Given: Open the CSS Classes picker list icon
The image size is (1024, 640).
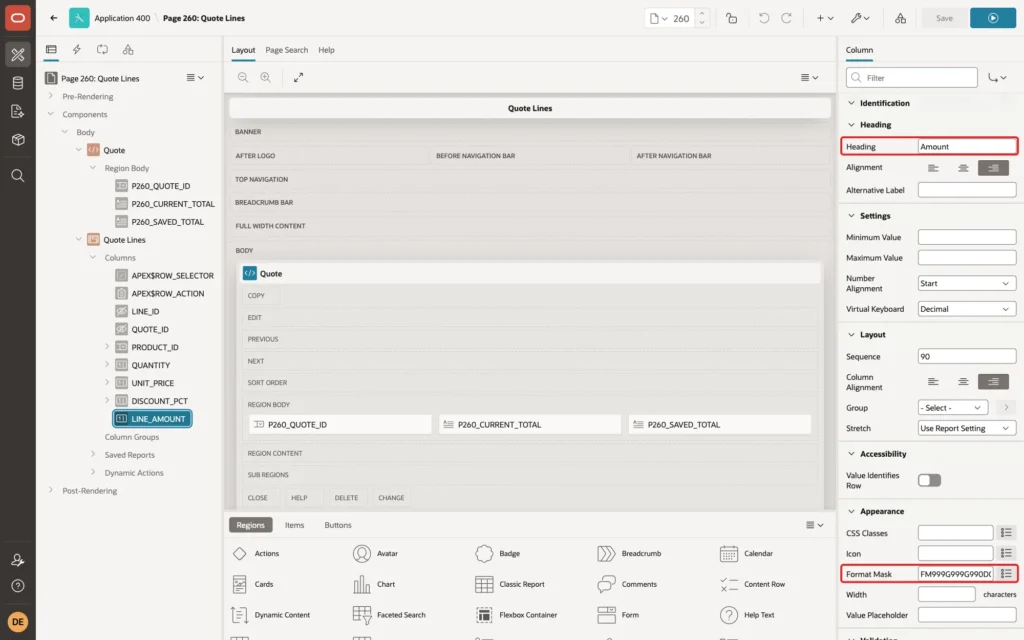Looking at the screenshot, I should [1006, 533].
